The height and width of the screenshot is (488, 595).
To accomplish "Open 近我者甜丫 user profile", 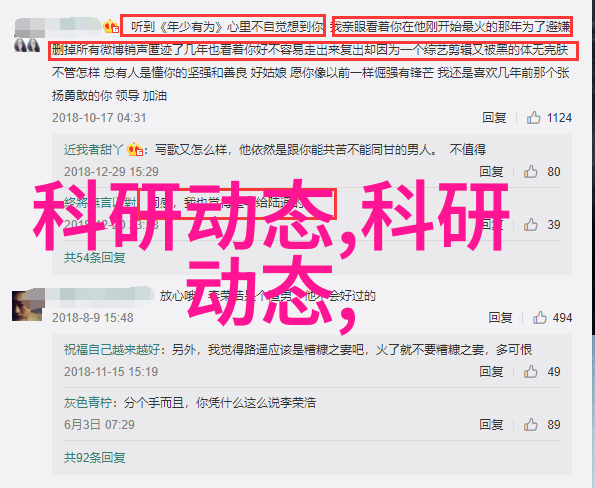I will coord(94,150).
